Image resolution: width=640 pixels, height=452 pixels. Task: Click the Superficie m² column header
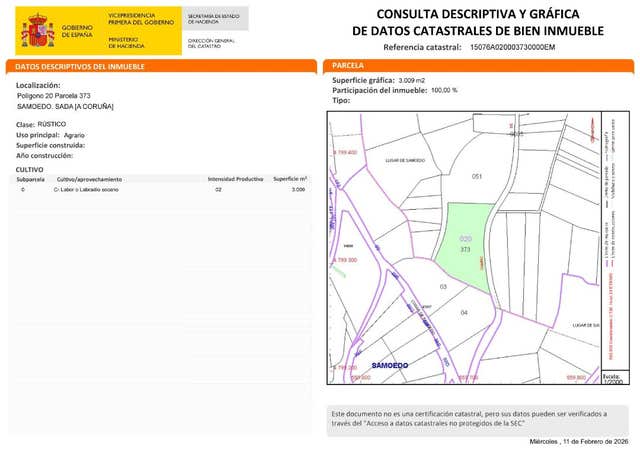[290, 178]
